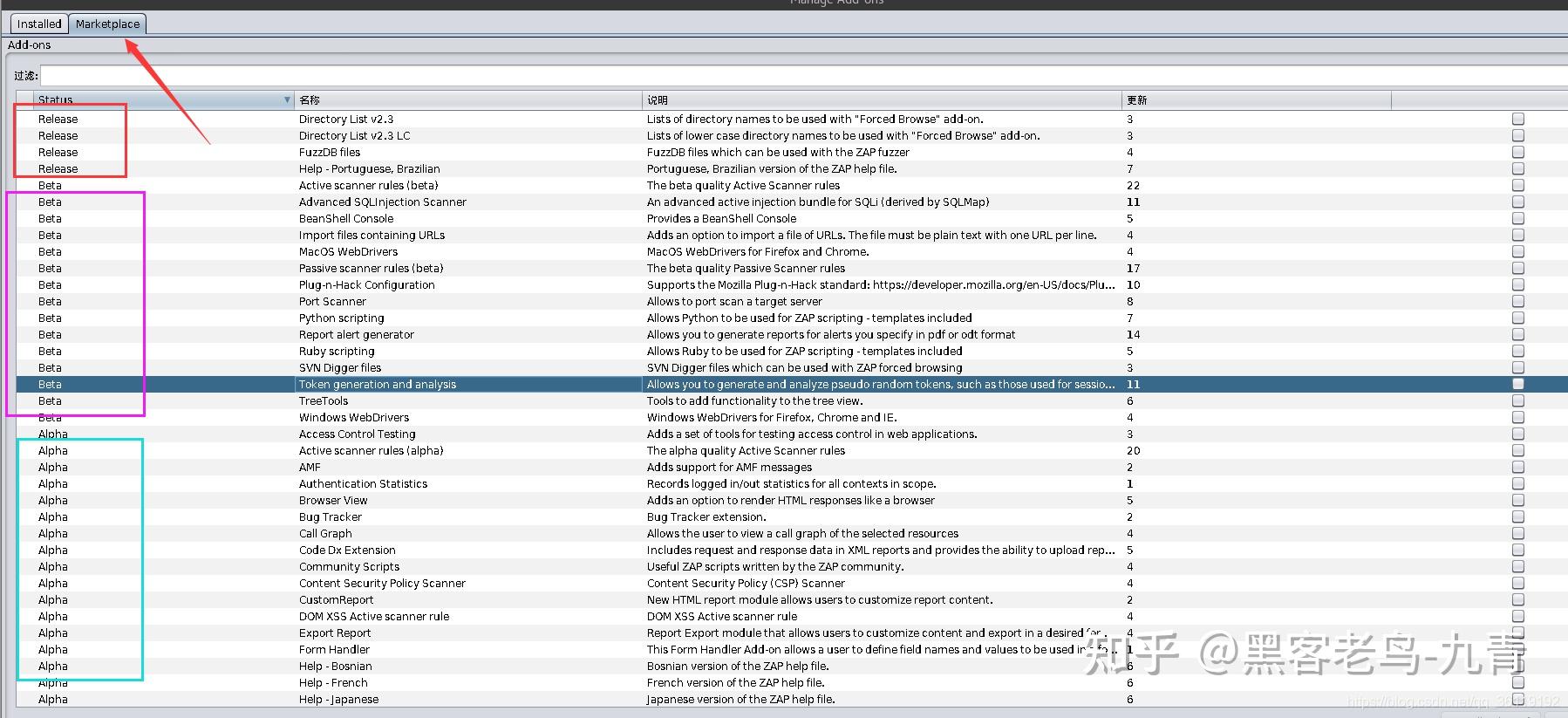Sort by the 更新 column header
This screenshot has height=718, width=1568.
1256,99
